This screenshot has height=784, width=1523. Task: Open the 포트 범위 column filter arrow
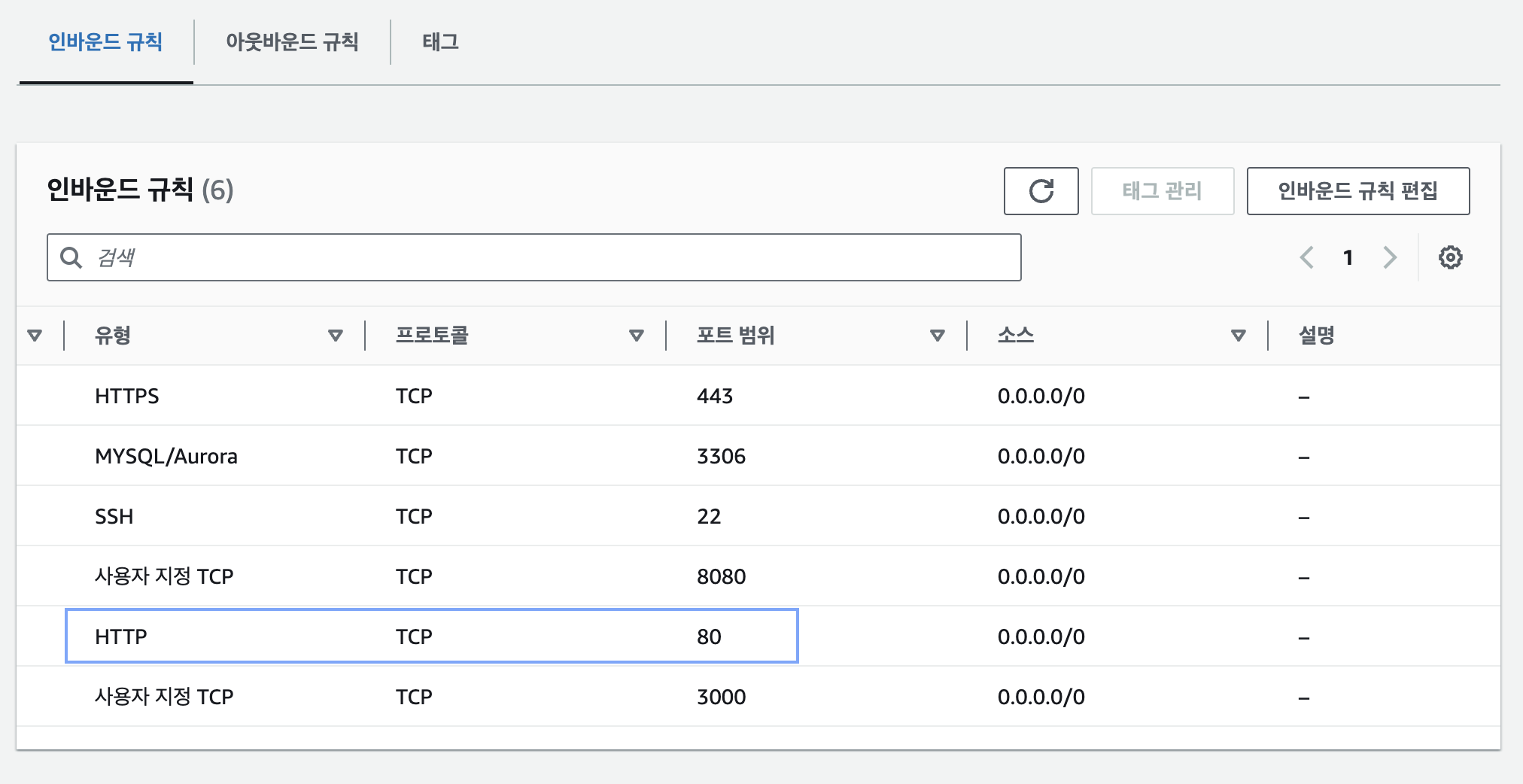tap(938, 334)
